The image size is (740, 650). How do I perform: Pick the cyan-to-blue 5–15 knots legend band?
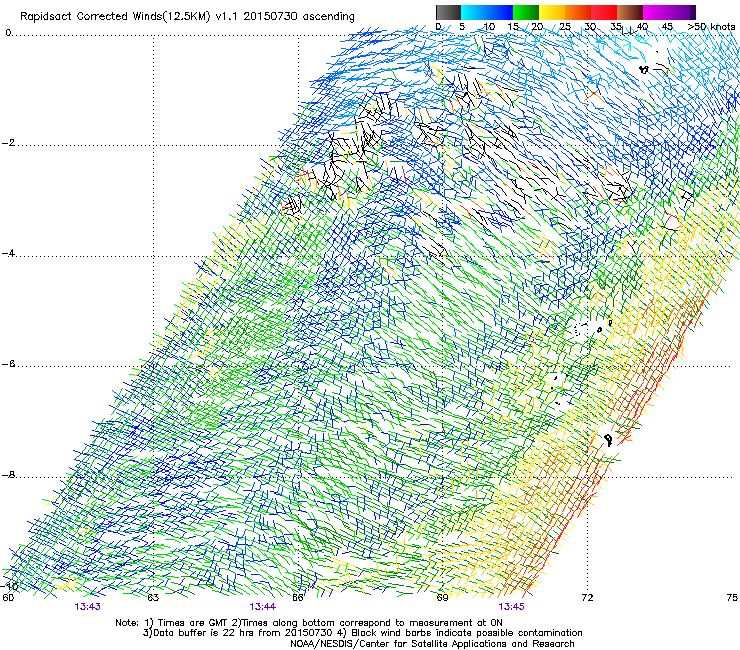tap(487, 12)
